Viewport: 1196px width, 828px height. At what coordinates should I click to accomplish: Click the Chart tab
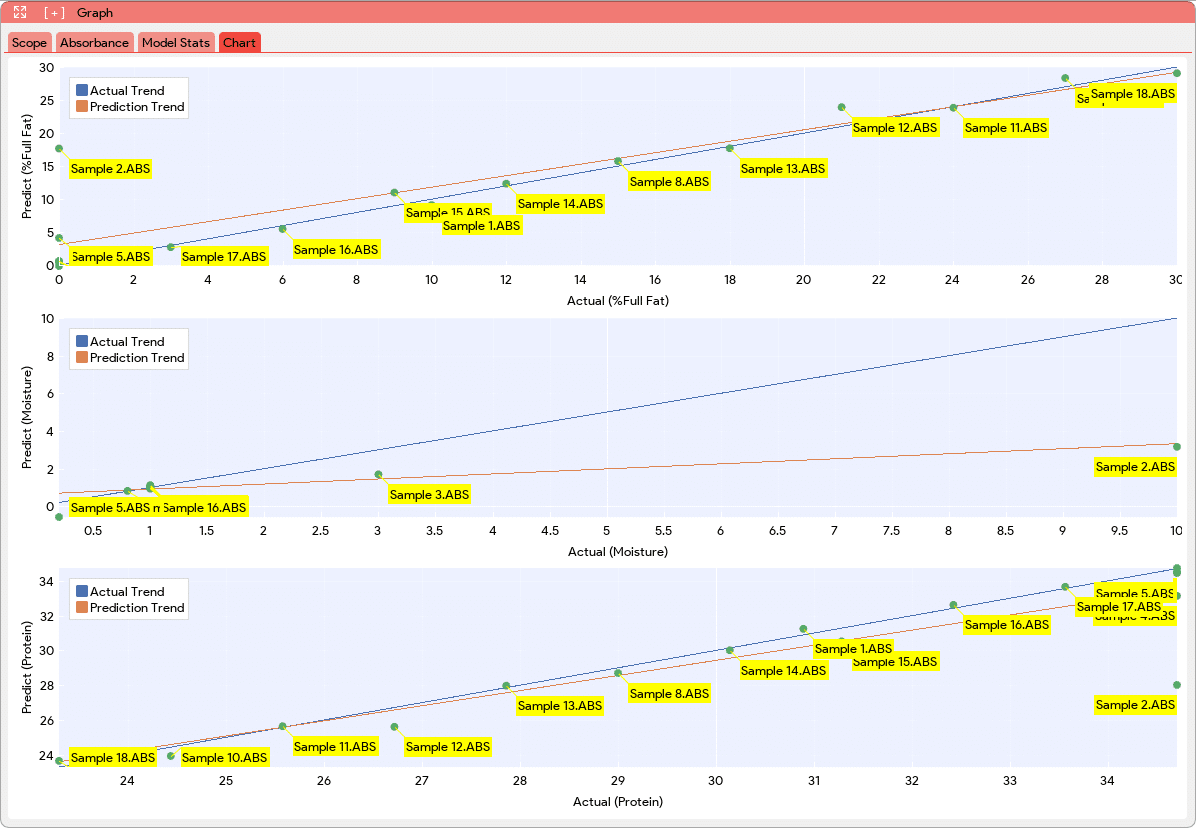pyautogui.click(x=239, y=43)
